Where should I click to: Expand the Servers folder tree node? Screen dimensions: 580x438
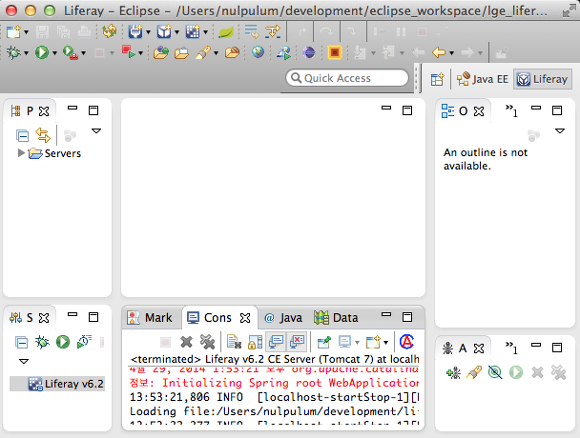tap(21, 153)
